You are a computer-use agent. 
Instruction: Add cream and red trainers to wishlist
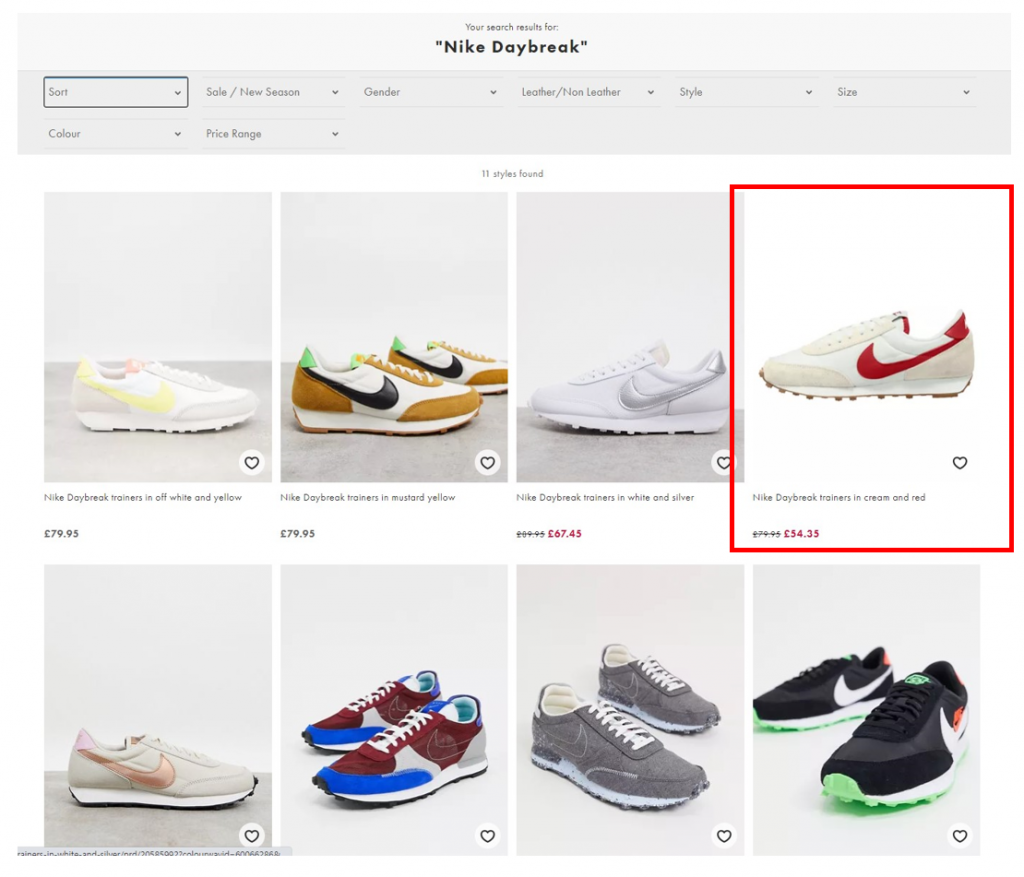click(960, 463)
